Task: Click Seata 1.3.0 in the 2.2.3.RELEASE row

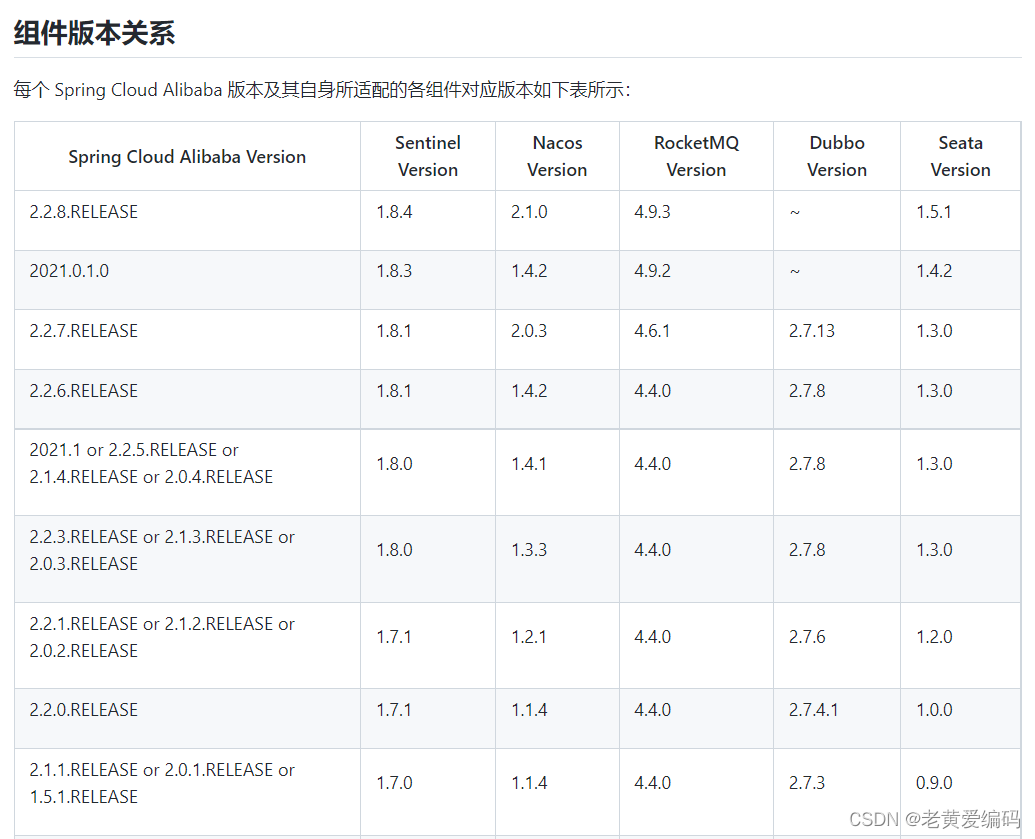Action: tap(934, 550)
